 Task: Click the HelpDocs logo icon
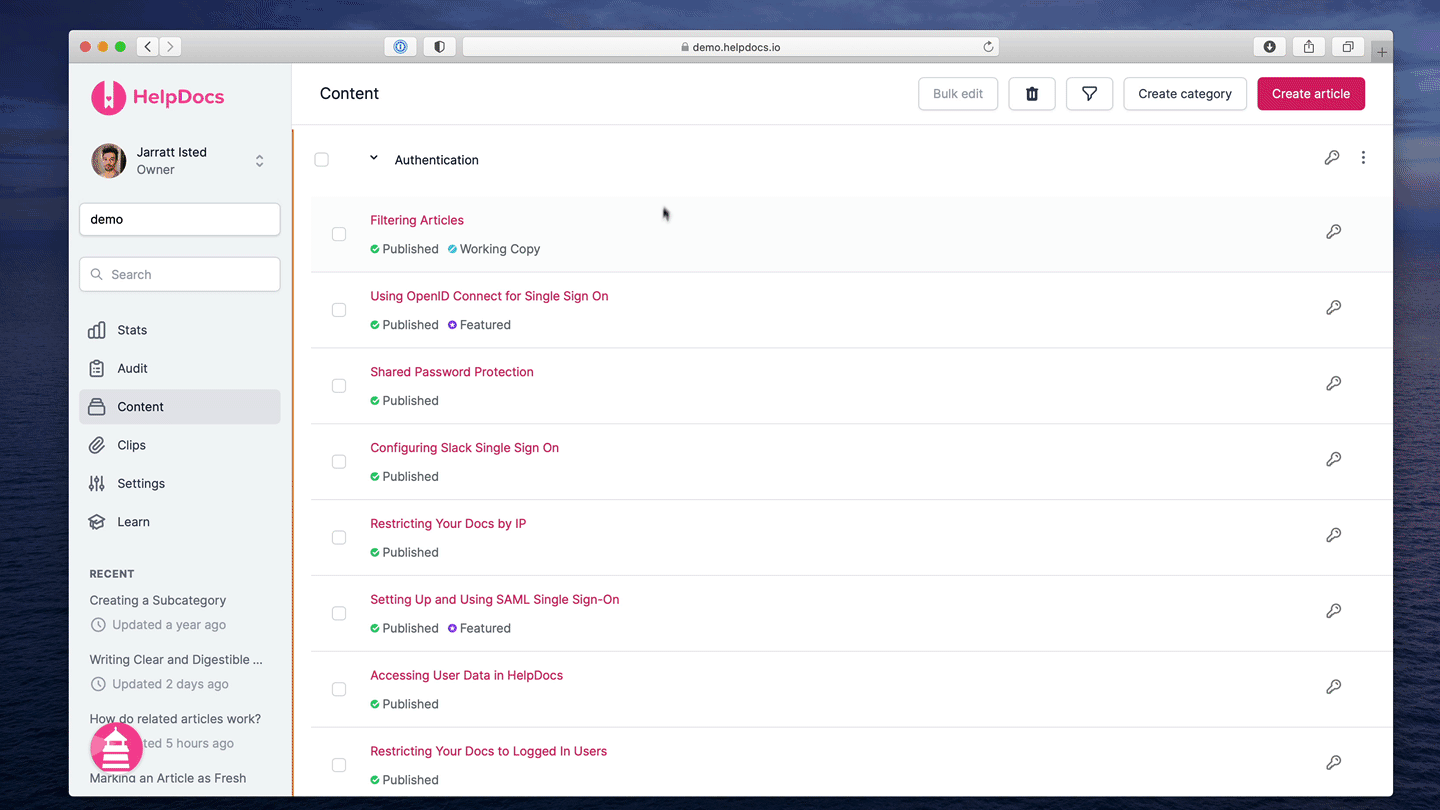point(108,97)
